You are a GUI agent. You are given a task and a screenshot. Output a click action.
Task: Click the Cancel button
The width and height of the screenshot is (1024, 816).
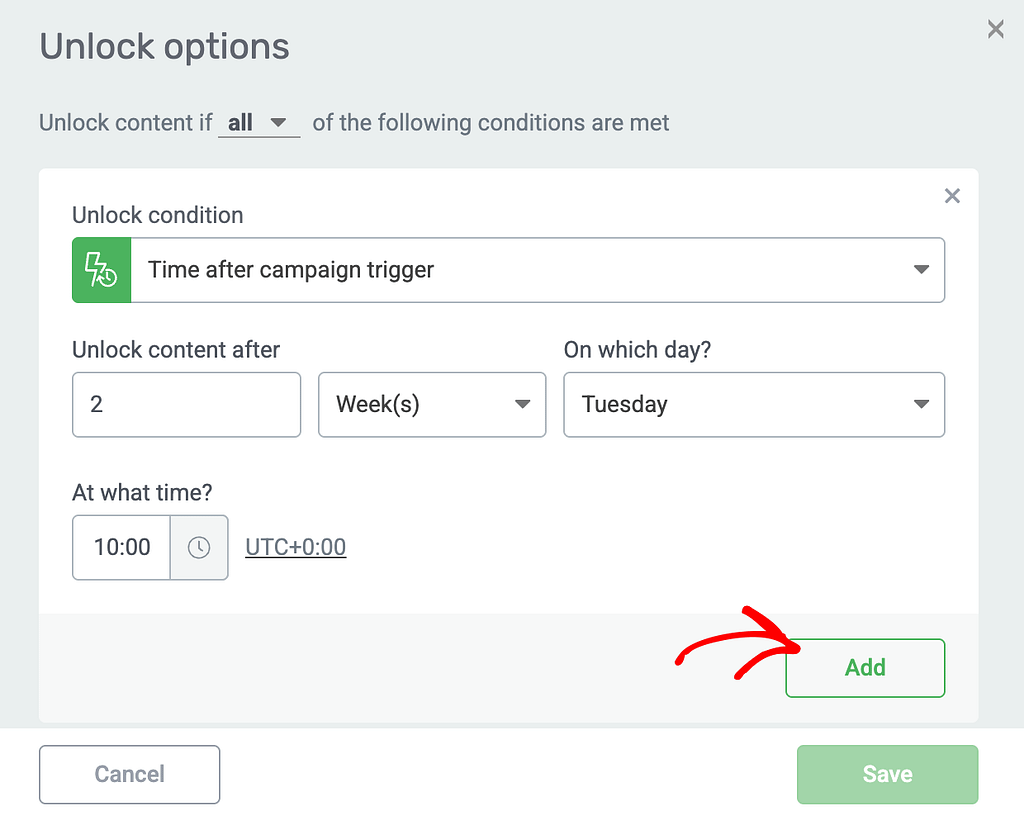click(129, 774)
